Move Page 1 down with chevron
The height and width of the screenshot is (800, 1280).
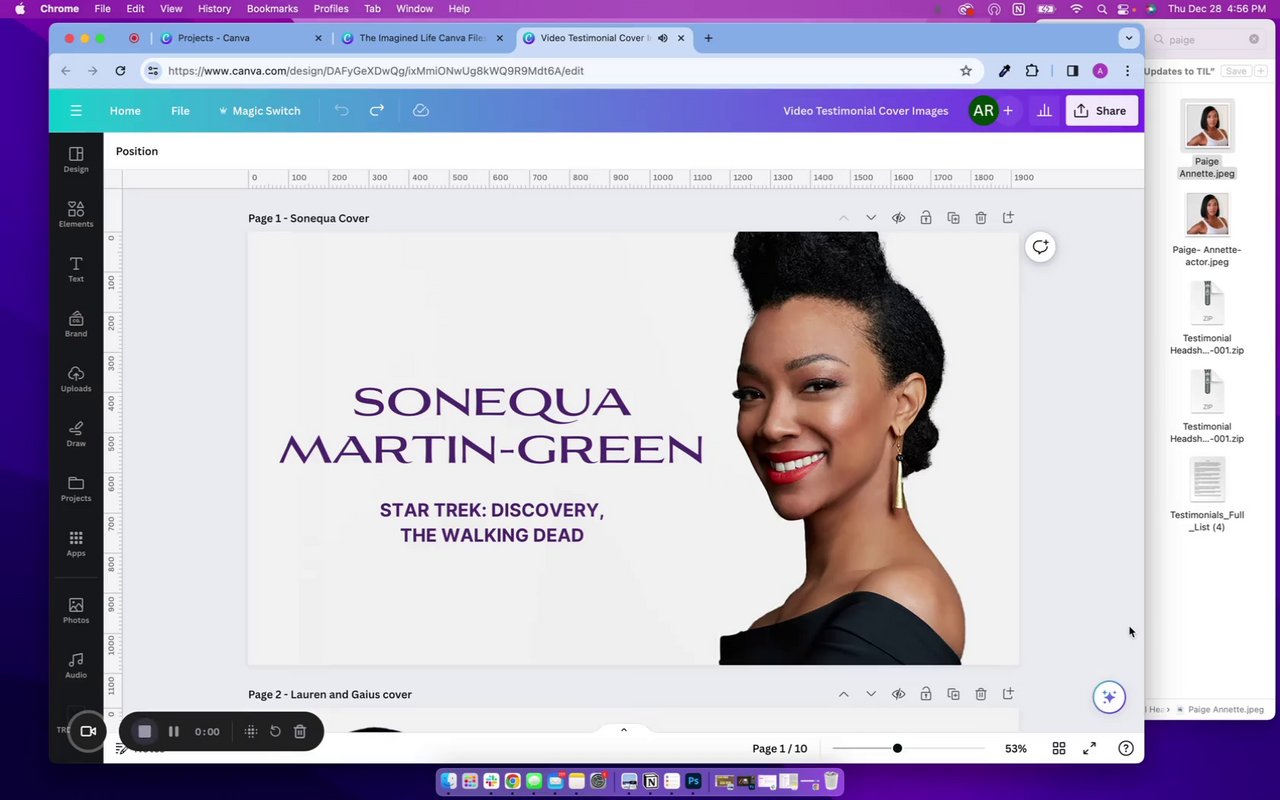coord(871,218)
